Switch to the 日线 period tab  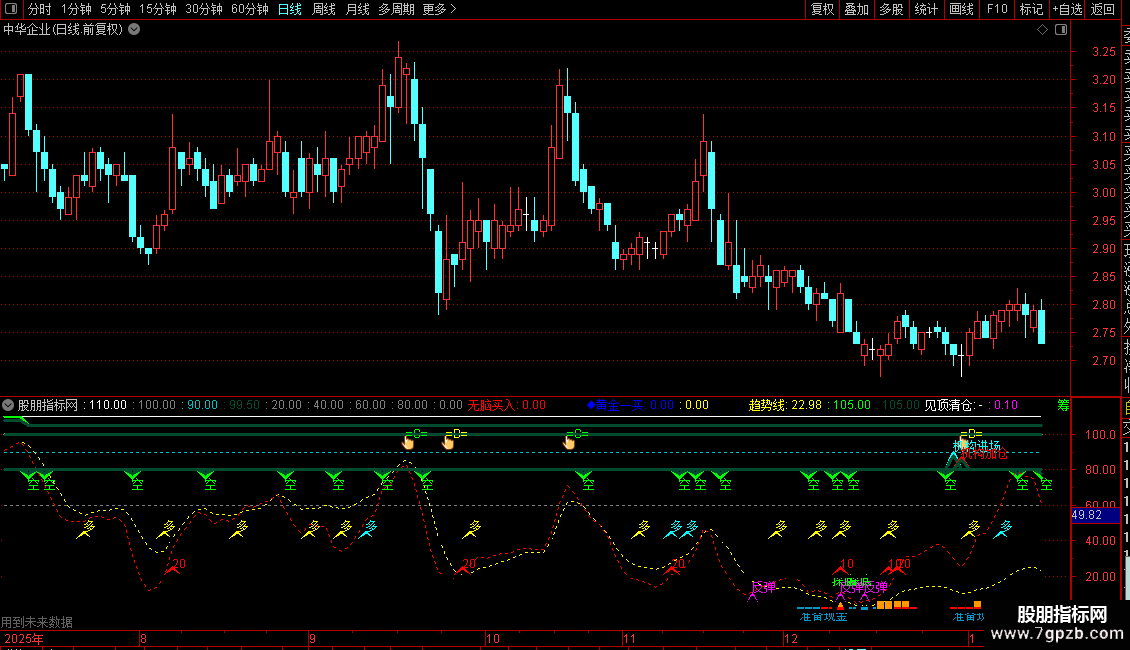click(x=290, y=9)
